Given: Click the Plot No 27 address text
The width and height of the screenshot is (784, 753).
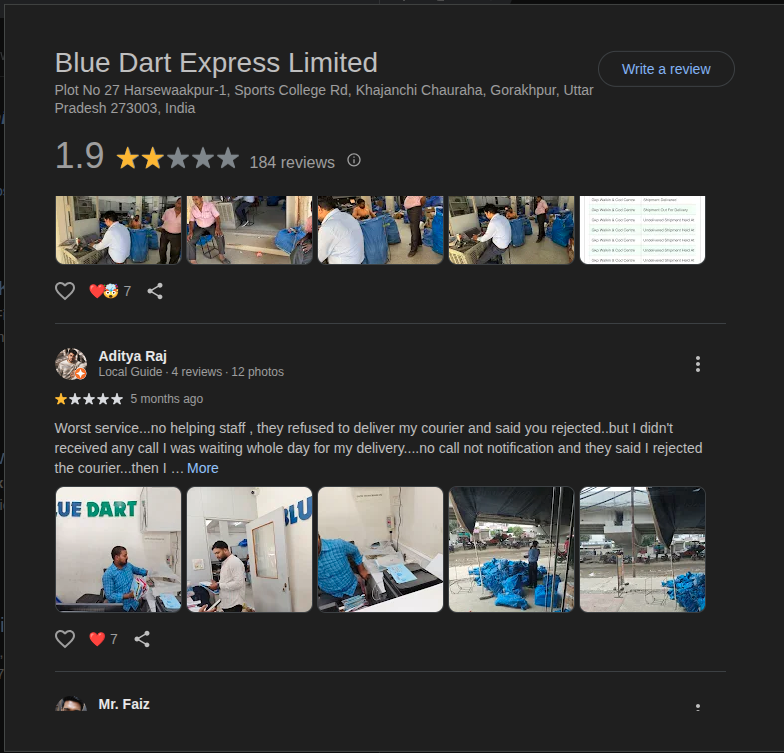Looking at the screenshot, I should click(324, 99).
